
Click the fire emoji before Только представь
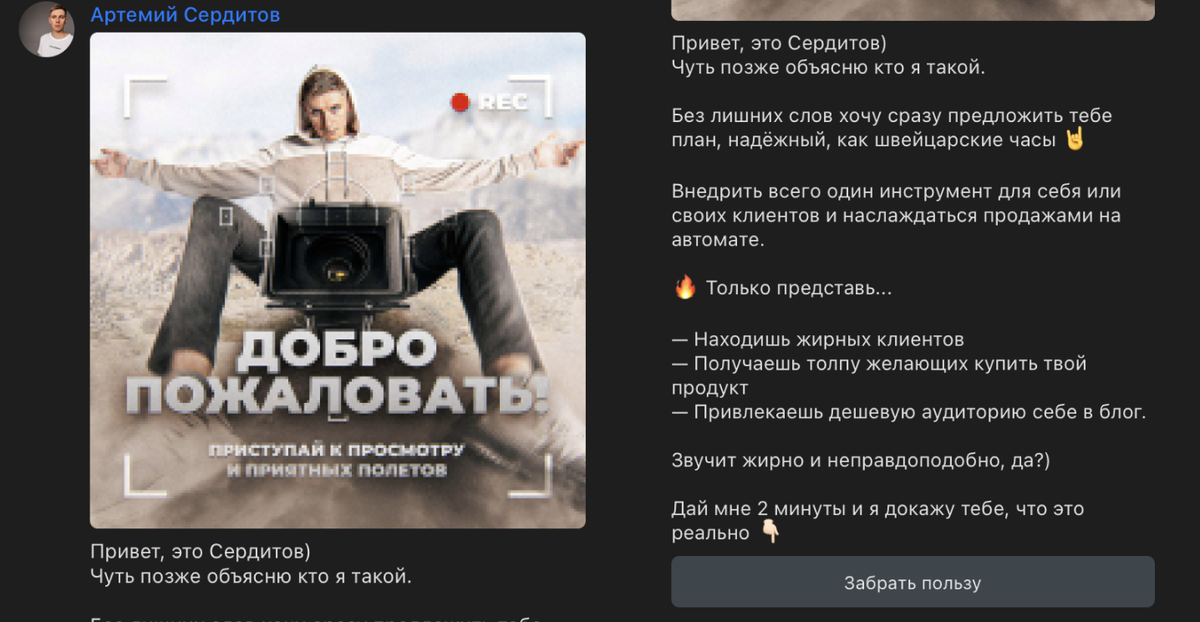coord(684,288)
